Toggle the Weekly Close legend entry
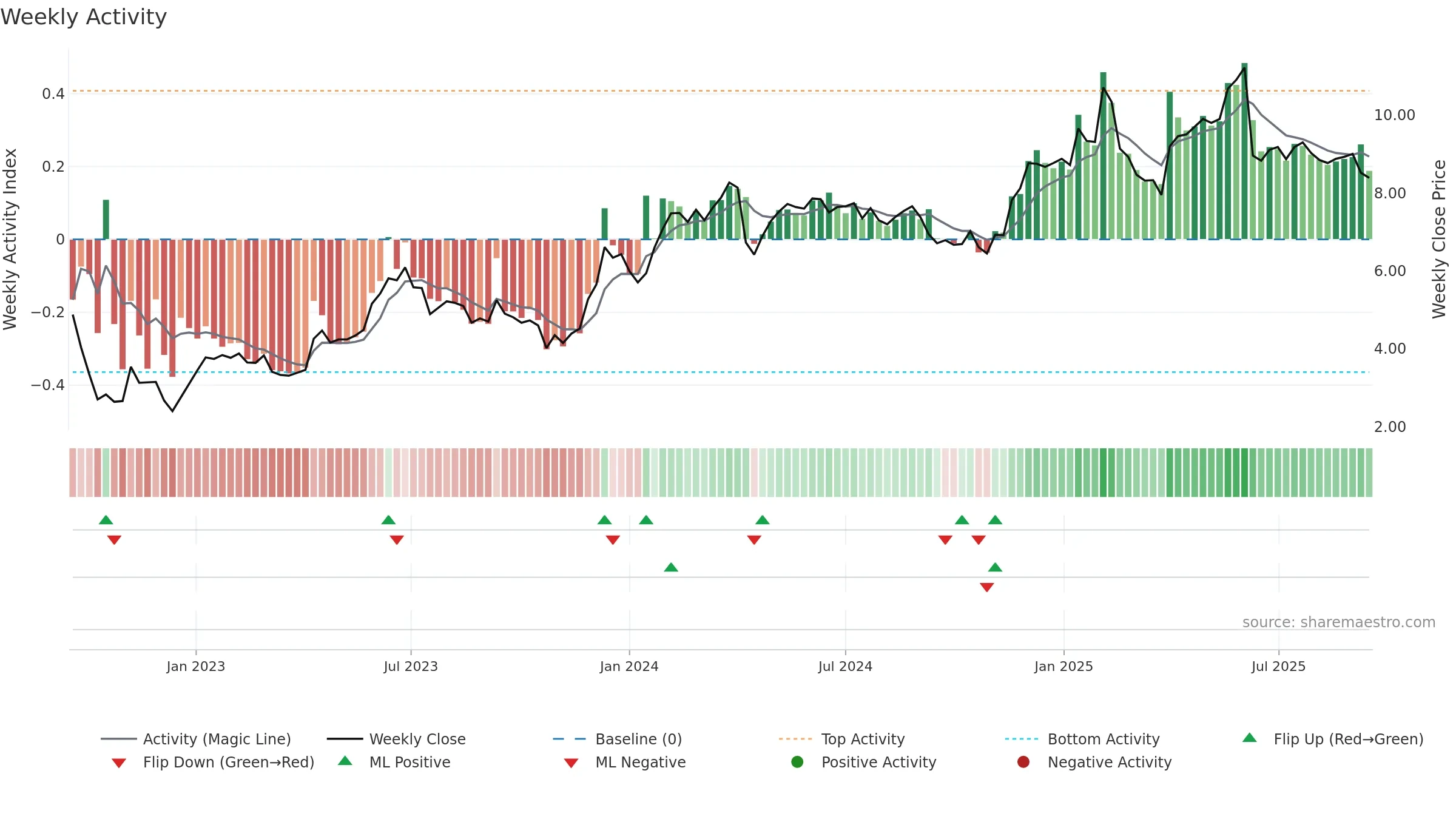The width and height of the screenshot is (1456, 819). click(x=396, y=739)
